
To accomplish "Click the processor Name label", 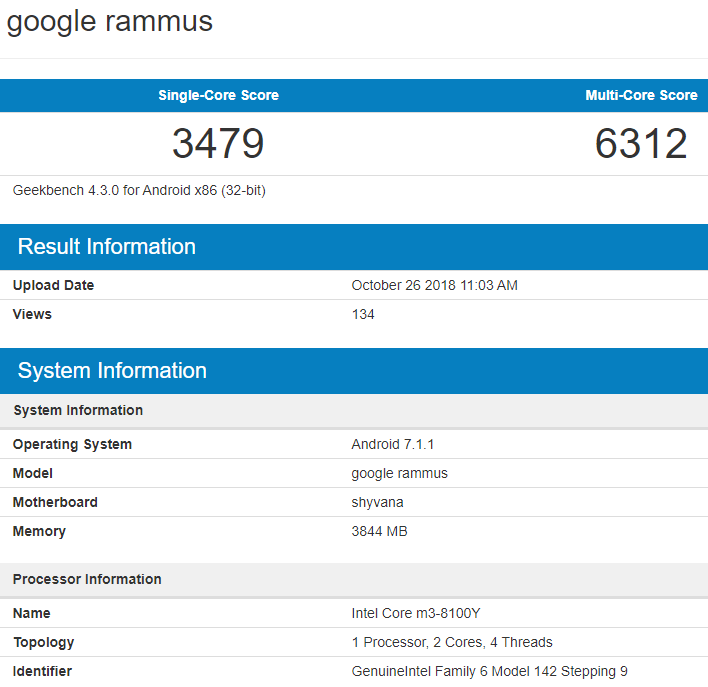I will (32, 613).
